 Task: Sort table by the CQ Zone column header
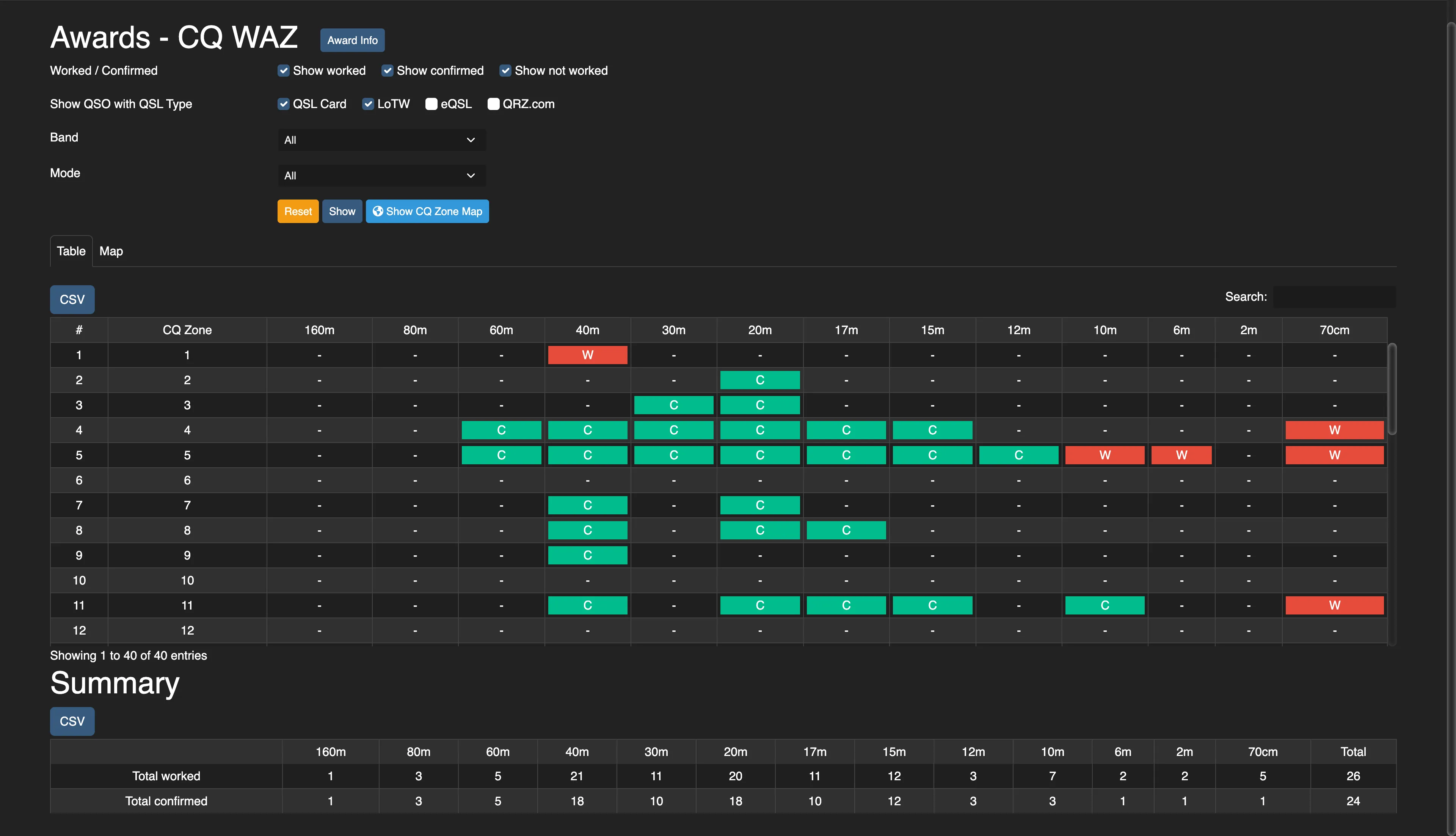(187, 330)
